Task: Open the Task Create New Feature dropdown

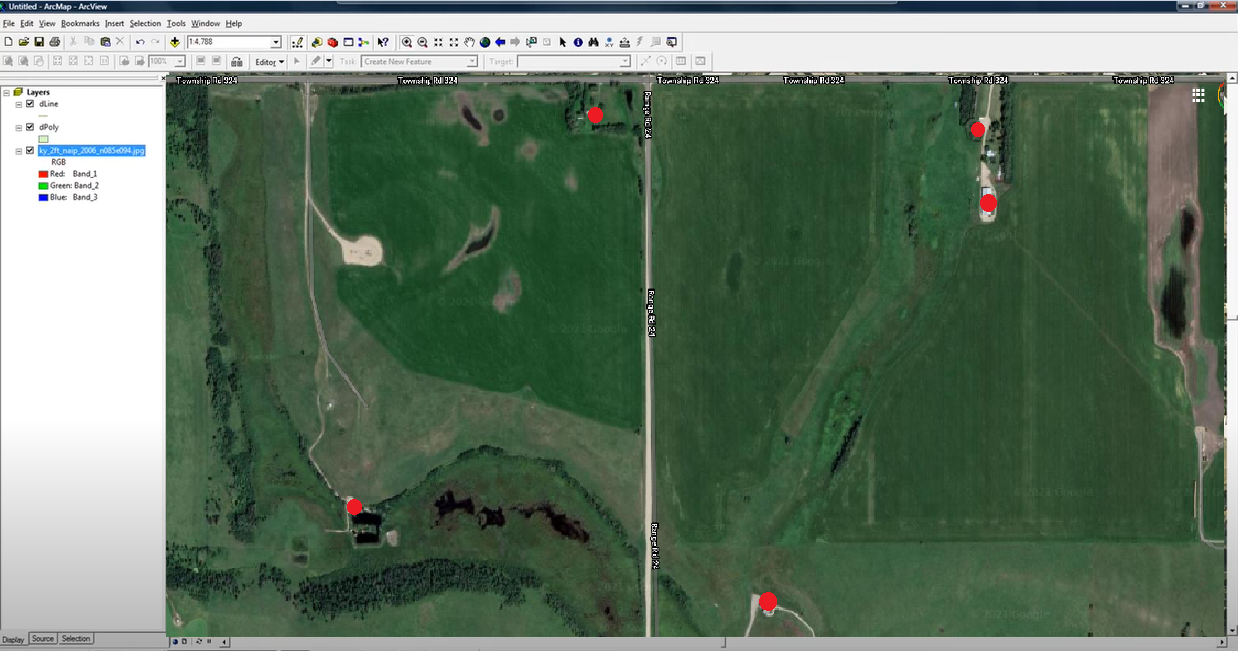Action: coord(471,61)
